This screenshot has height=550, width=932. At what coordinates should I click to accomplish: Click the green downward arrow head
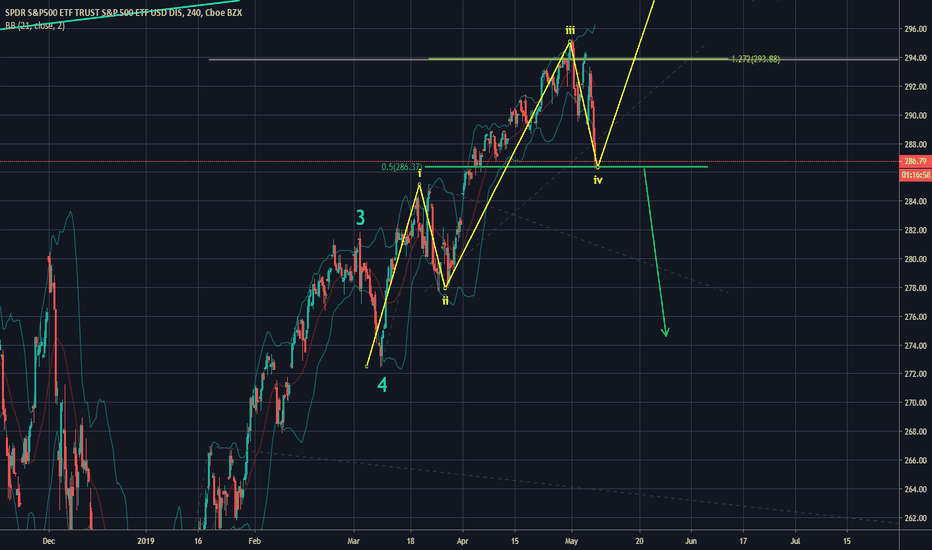(665, 332)
